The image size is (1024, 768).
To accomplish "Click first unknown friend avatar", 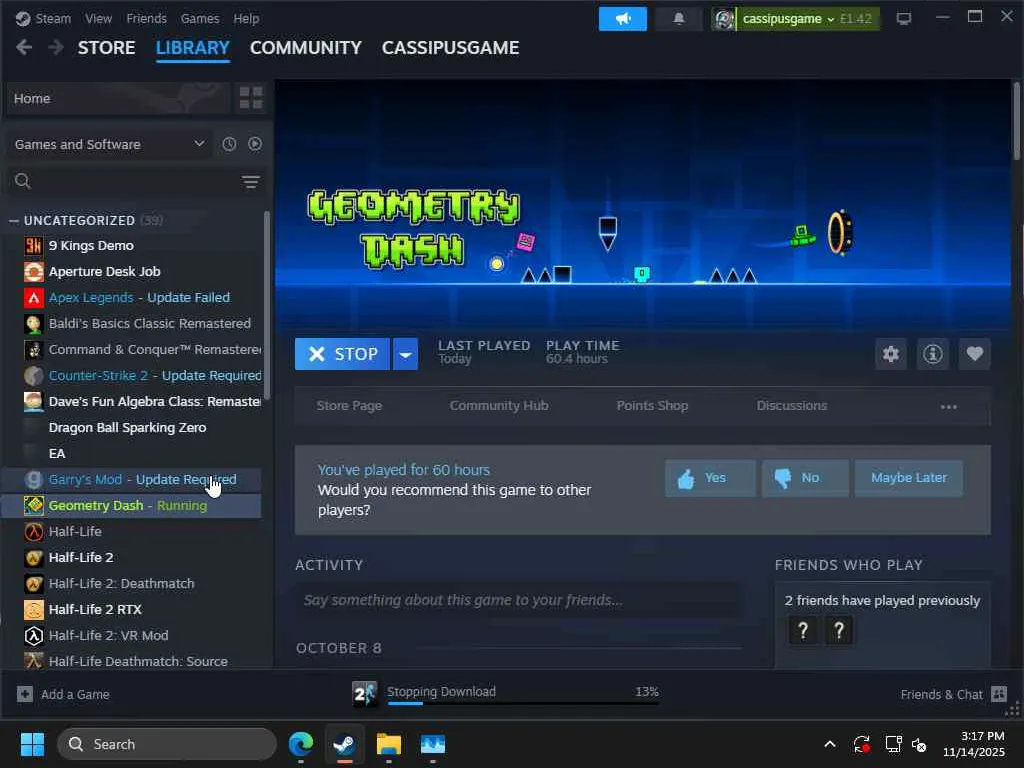I will [803, 630].
